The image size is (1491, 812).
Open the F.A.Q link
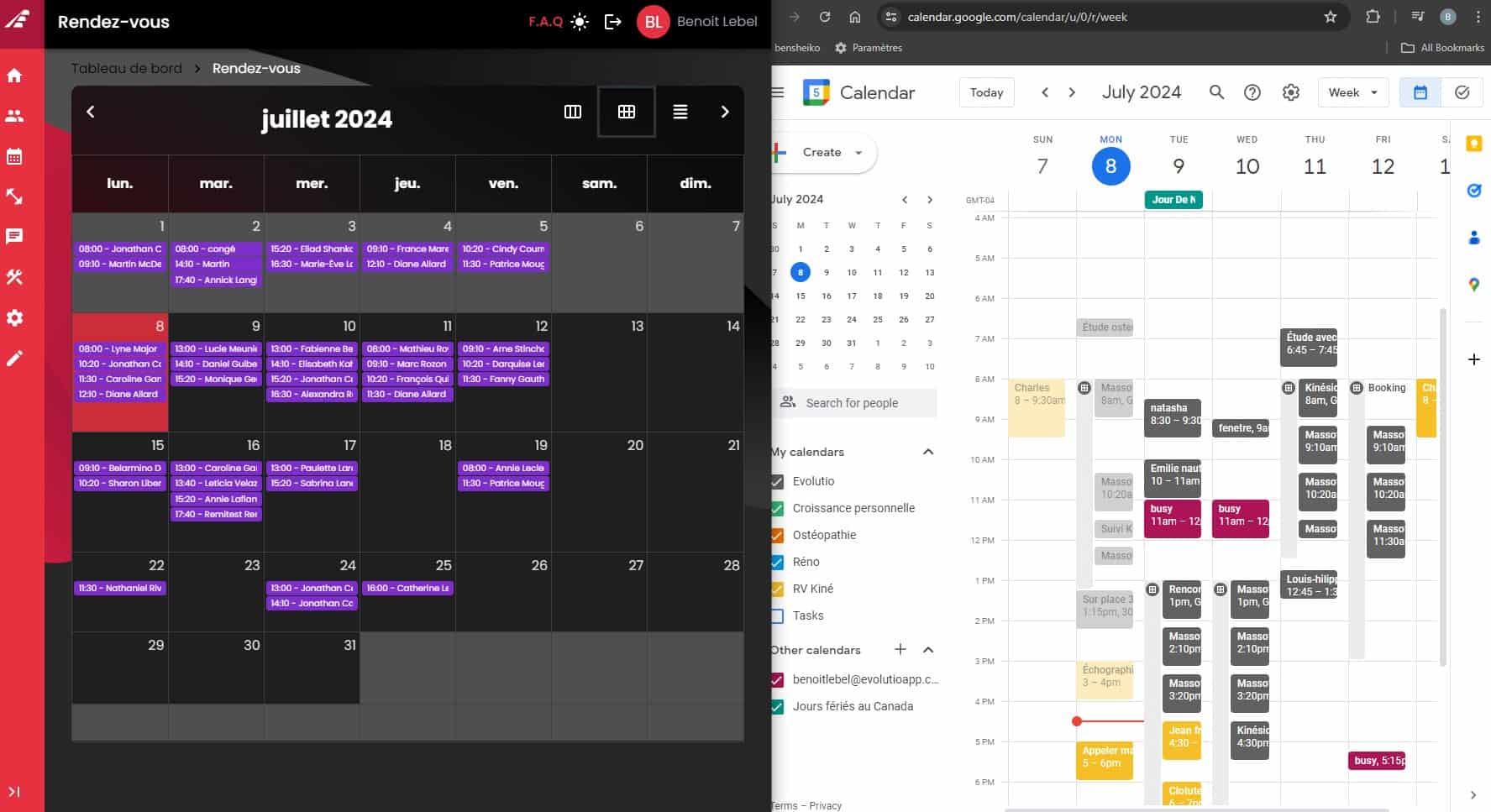545,22
